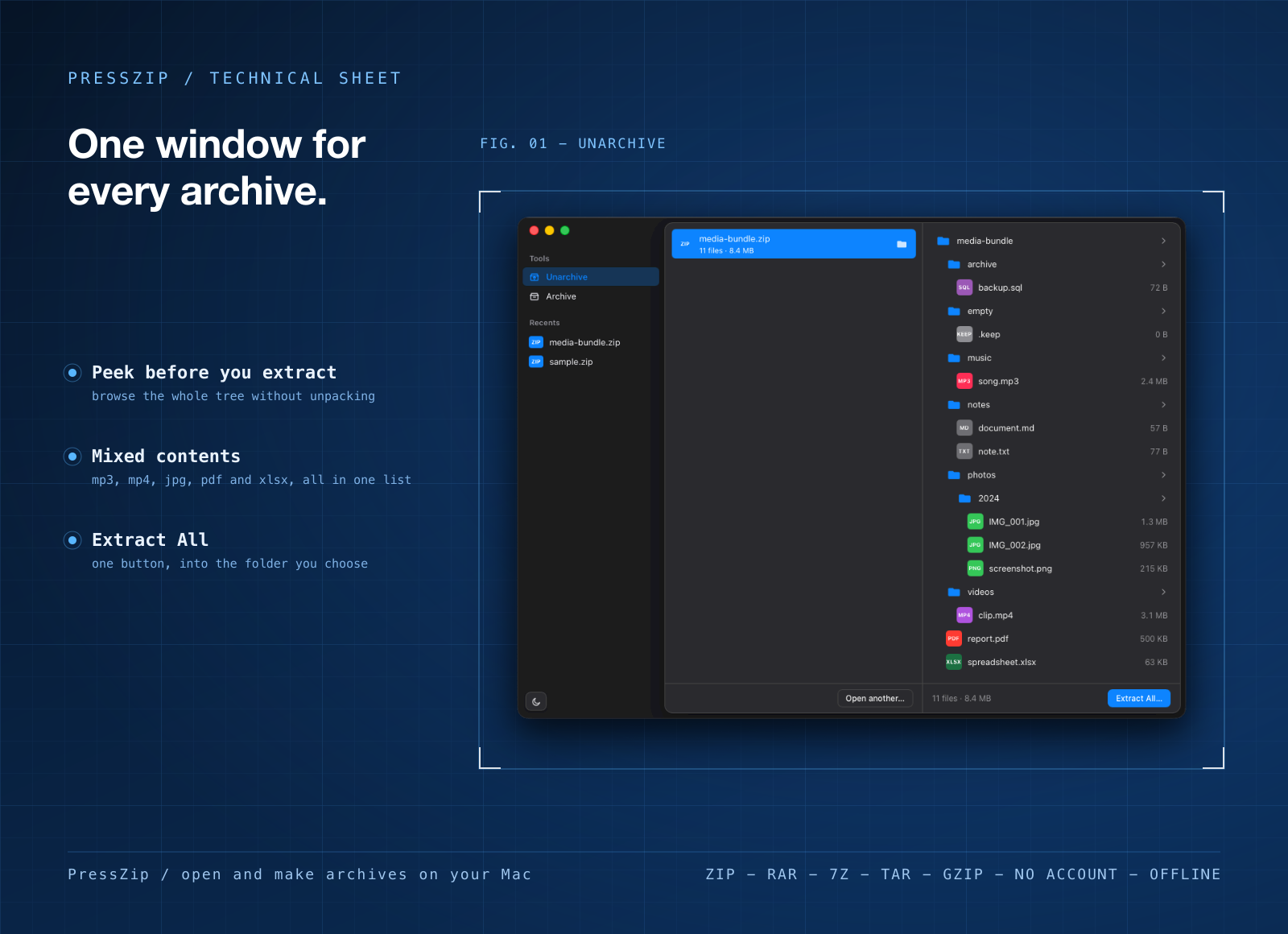
Task: Select the Archive tool icon
Action: tap(535, 296)
